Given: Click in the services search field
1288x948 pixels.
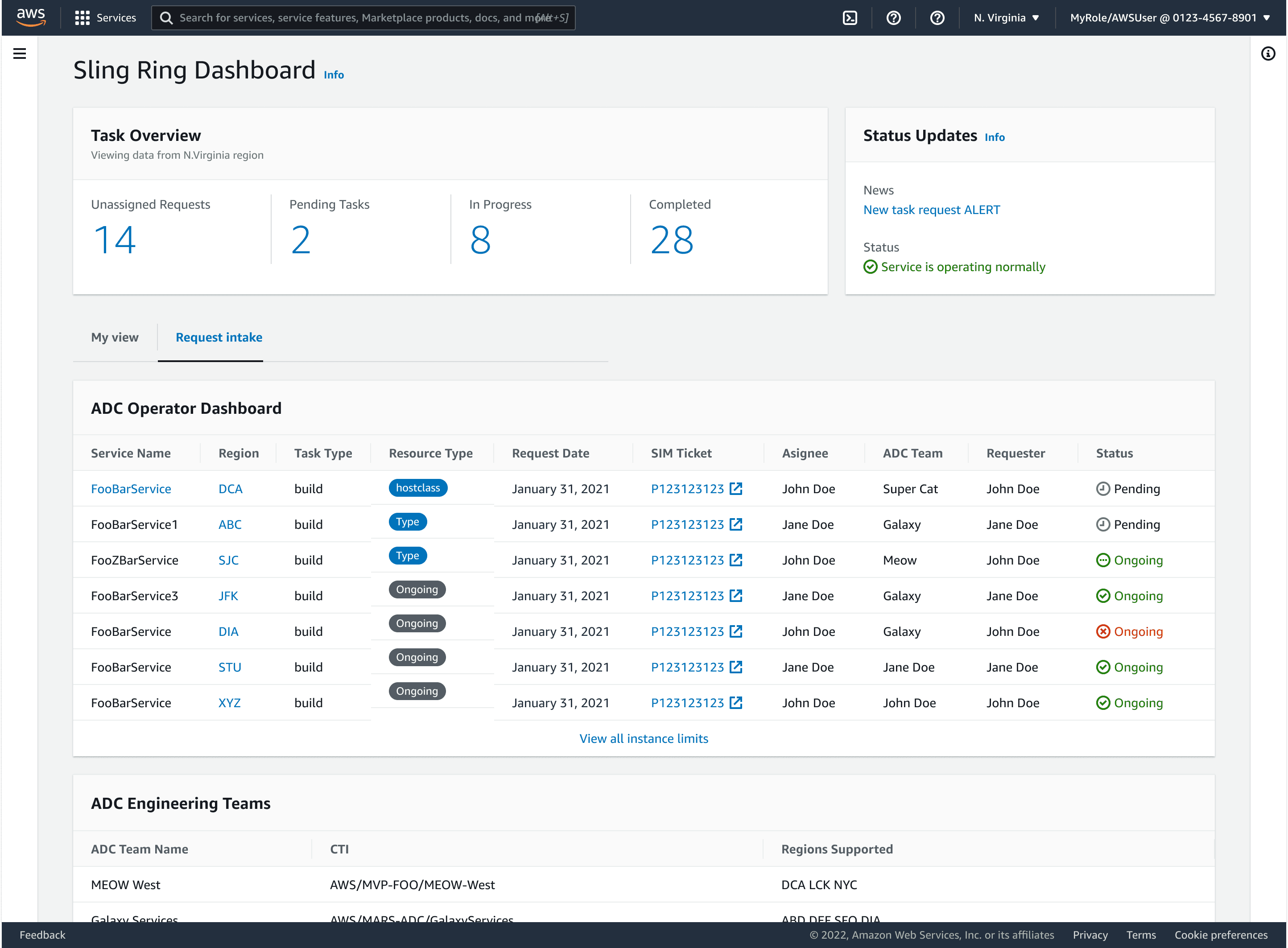Looking at the screenshot, I should pyautogui.click(x=356, y=18).
